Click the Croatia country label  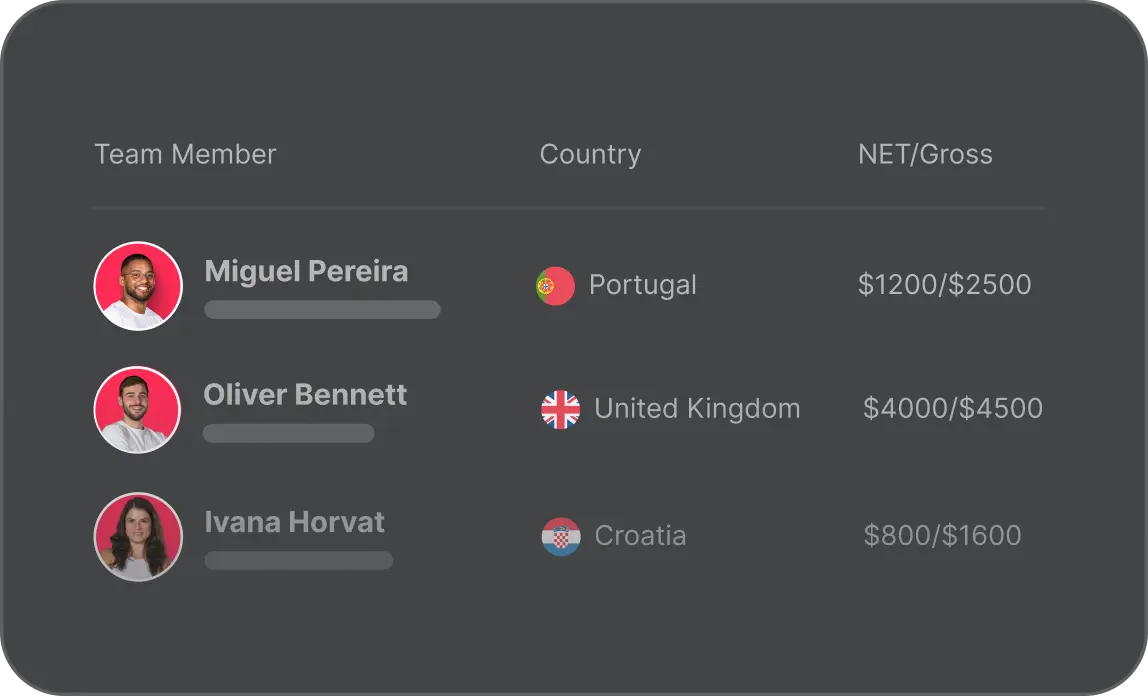pyautogui.click(x=640, y=536)
